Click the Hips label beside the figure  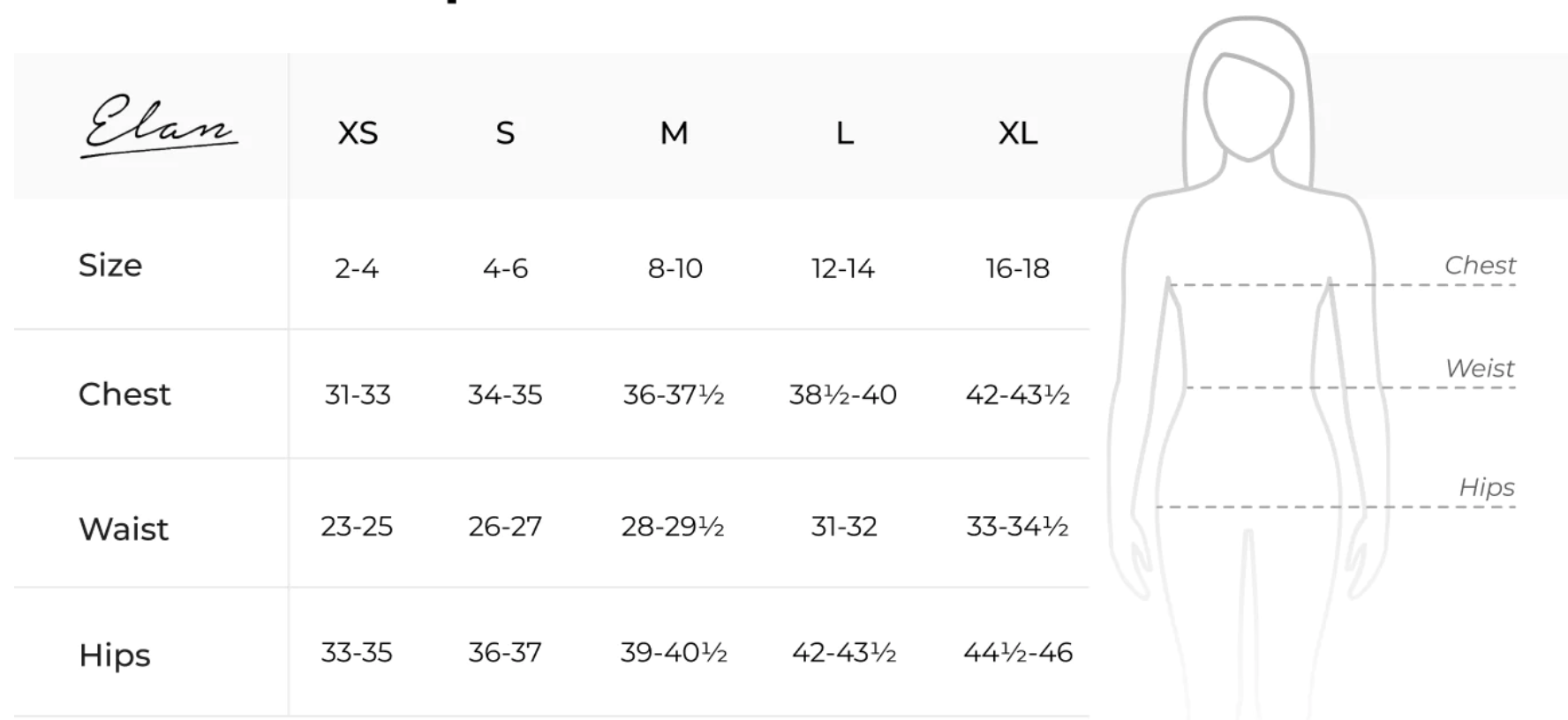point(1487,487)
